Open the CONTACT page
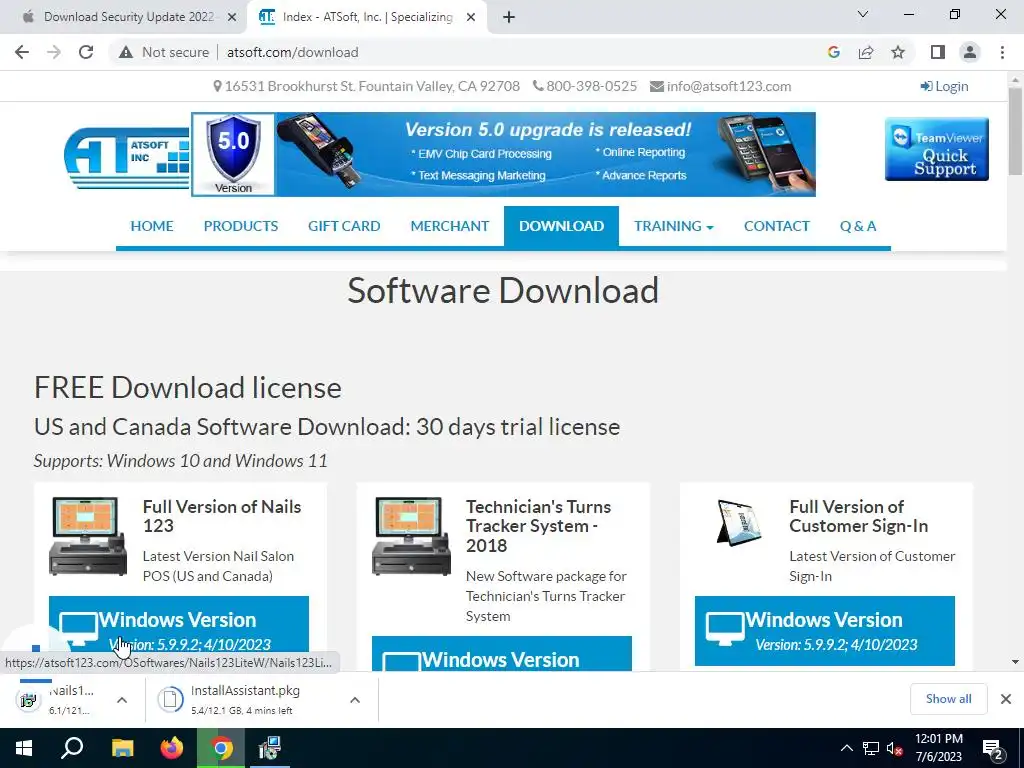 point(776,226)
